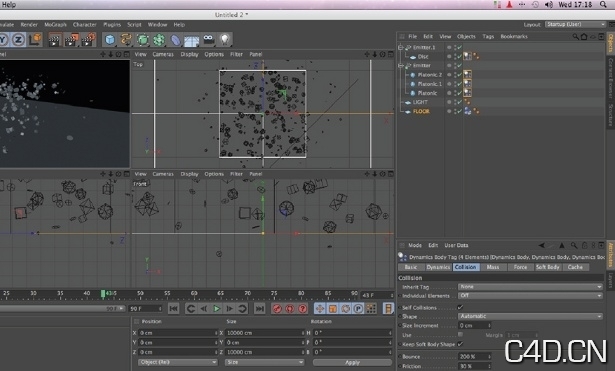Open Object Manager Tags menu
Image resolution: width=615 pixels, height=371 pixels.
pyautogui.click(x=488, y=36)
